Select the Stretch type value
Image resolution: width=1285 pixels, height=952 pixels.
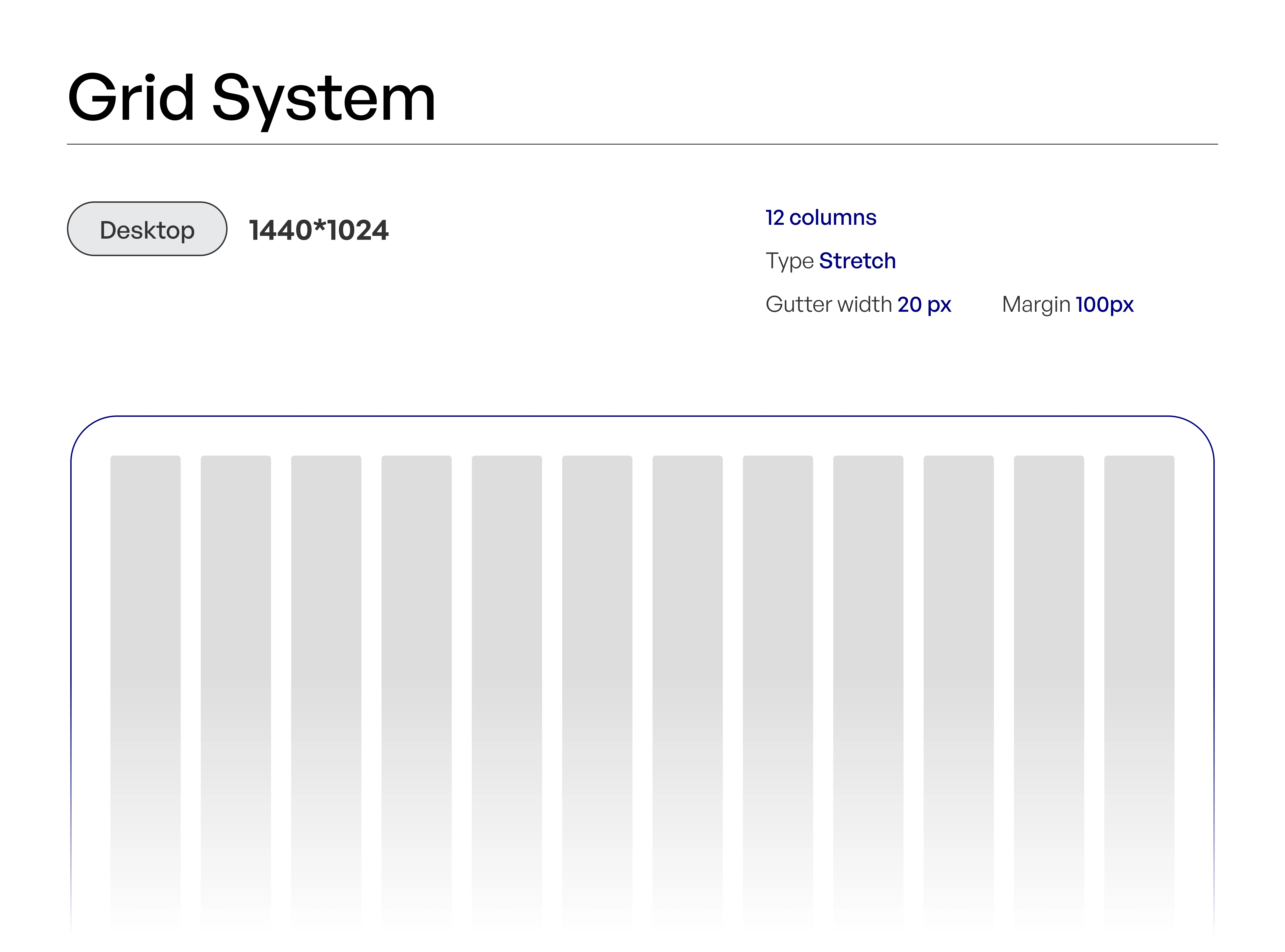[x=857, y=261]
